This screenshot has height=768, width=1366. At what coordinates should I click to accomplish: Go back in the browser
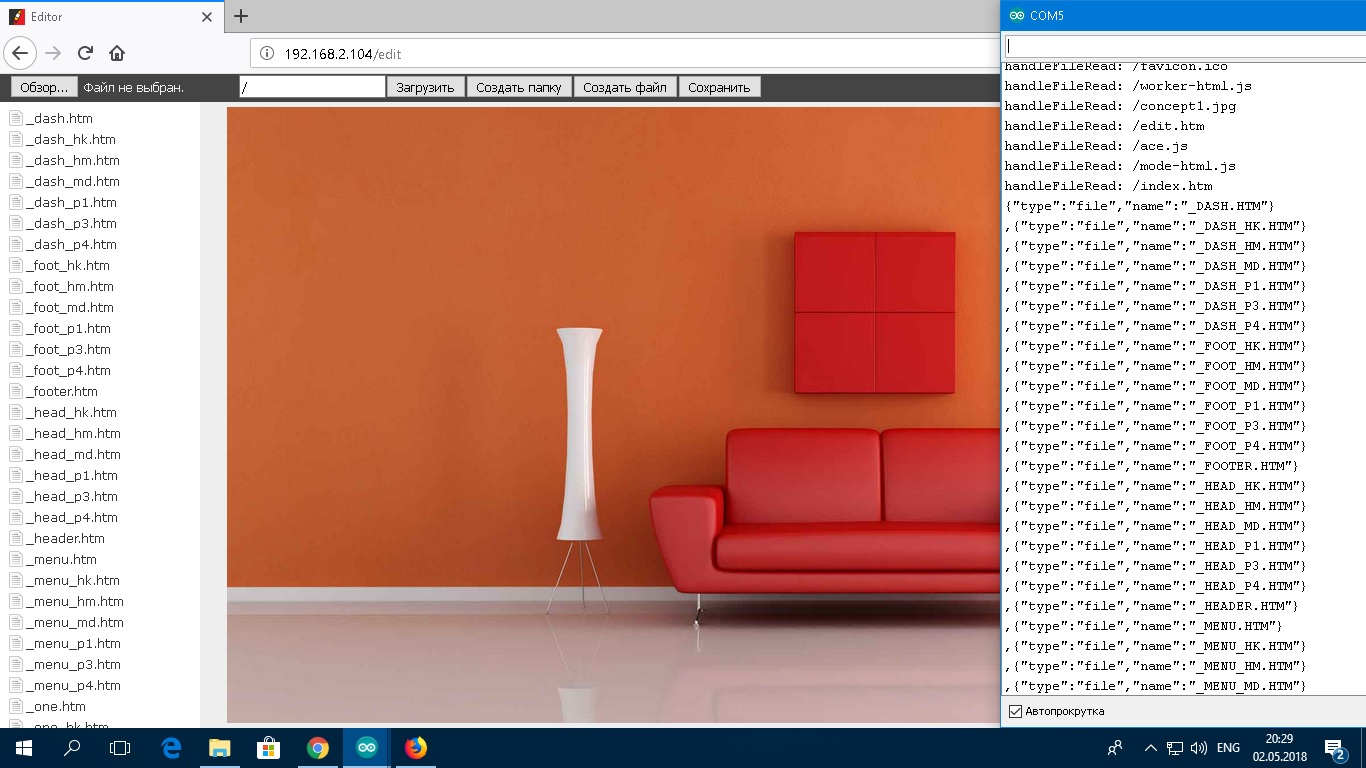20,53
